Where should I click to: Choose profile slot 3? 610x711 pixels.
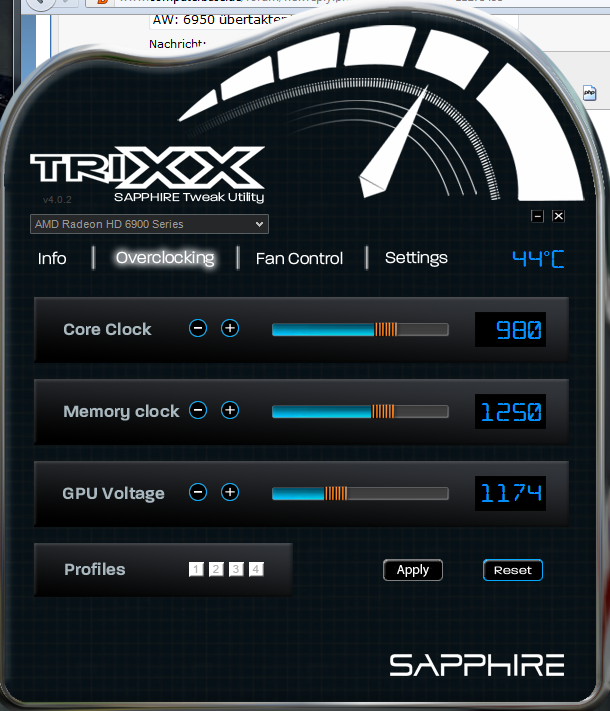(x=236, y=569)
